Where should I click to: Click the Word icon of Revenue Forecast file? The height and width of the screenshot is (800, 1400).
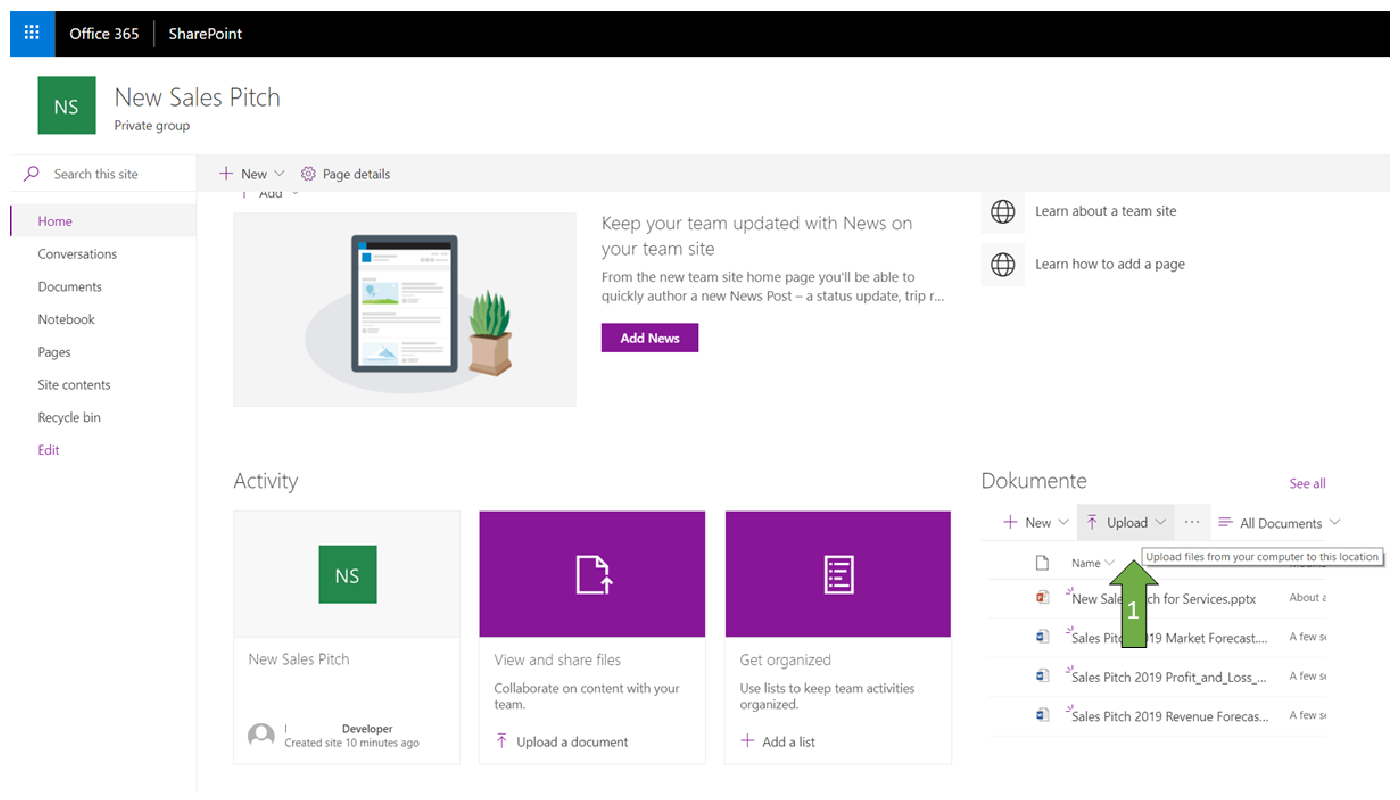click(1042, 715)
